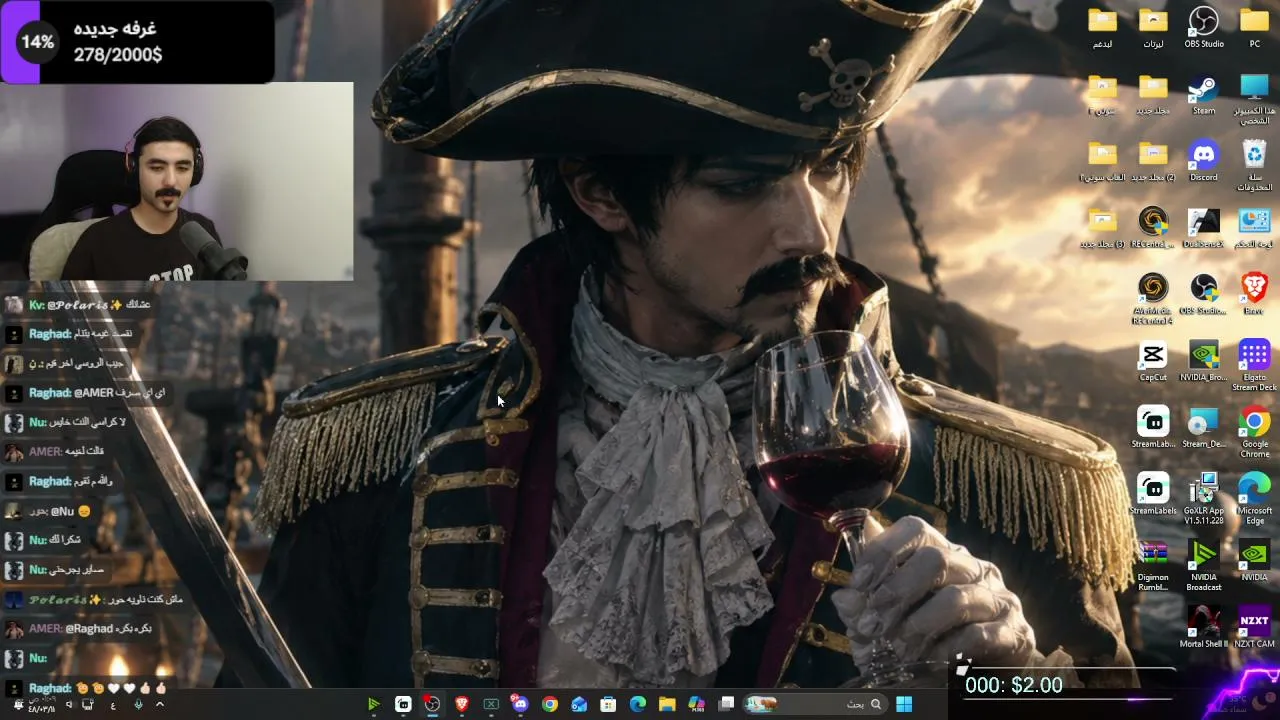Open Microsoft Edge from the taskbar
1280x720 pixels.
(x=637, y=704)
